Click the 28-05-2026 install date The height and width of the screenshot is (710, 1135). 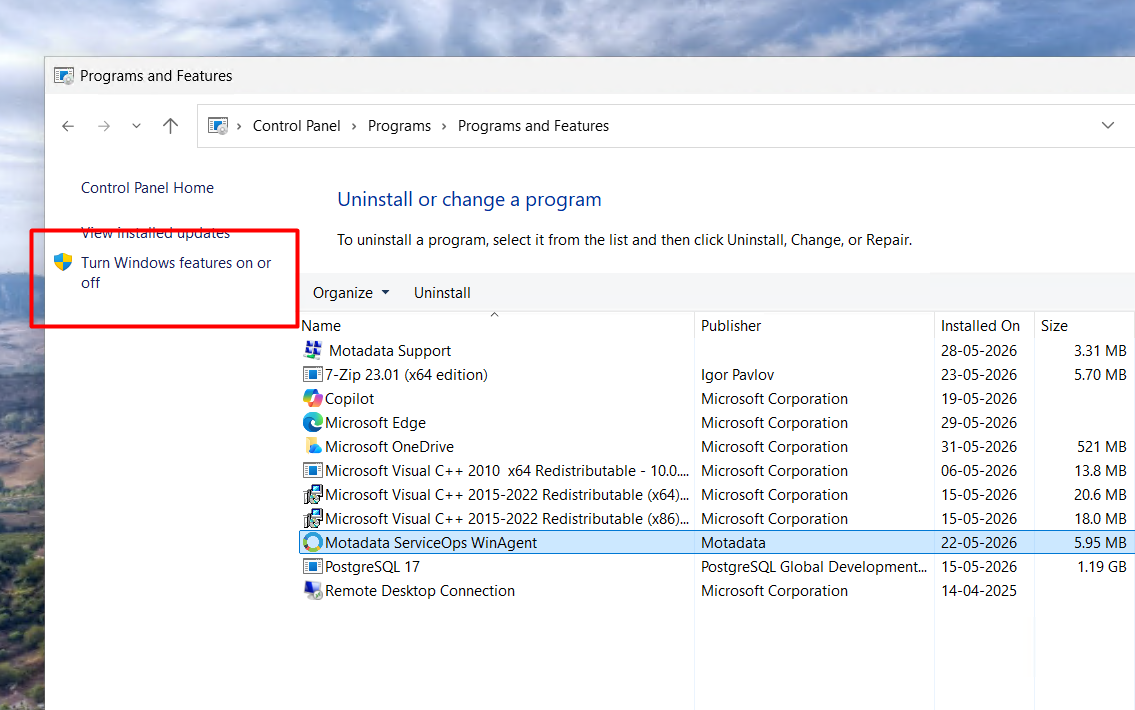coord(979,351)
